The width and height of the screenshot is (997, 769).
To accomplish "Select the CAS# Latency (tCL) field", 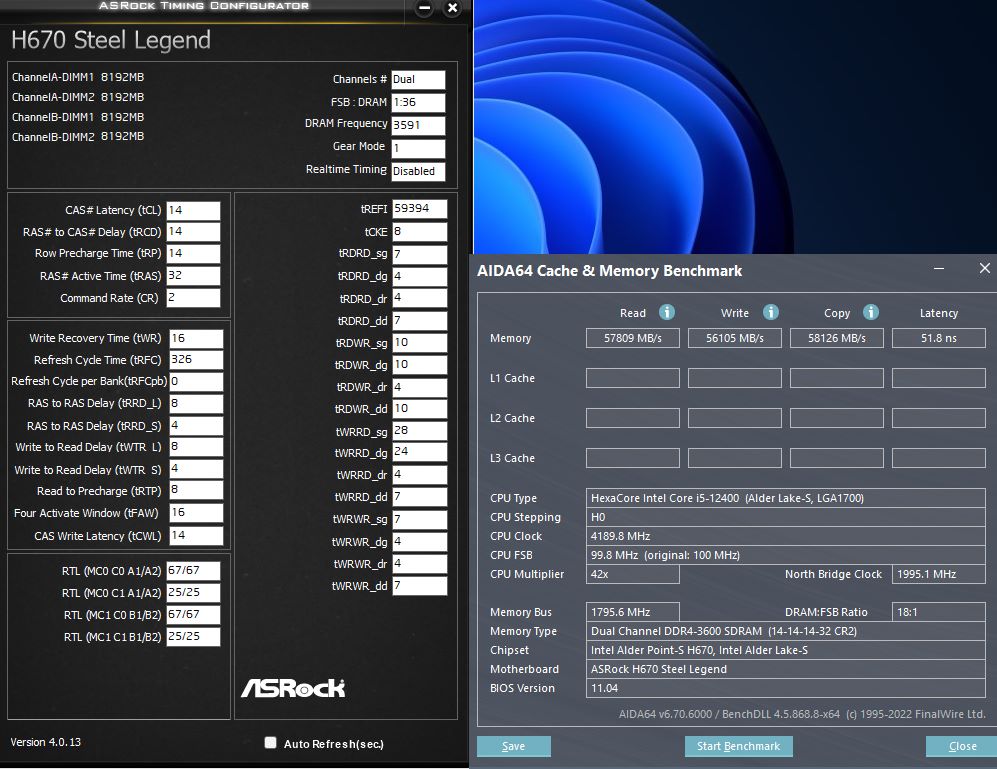I will [193, 210].
